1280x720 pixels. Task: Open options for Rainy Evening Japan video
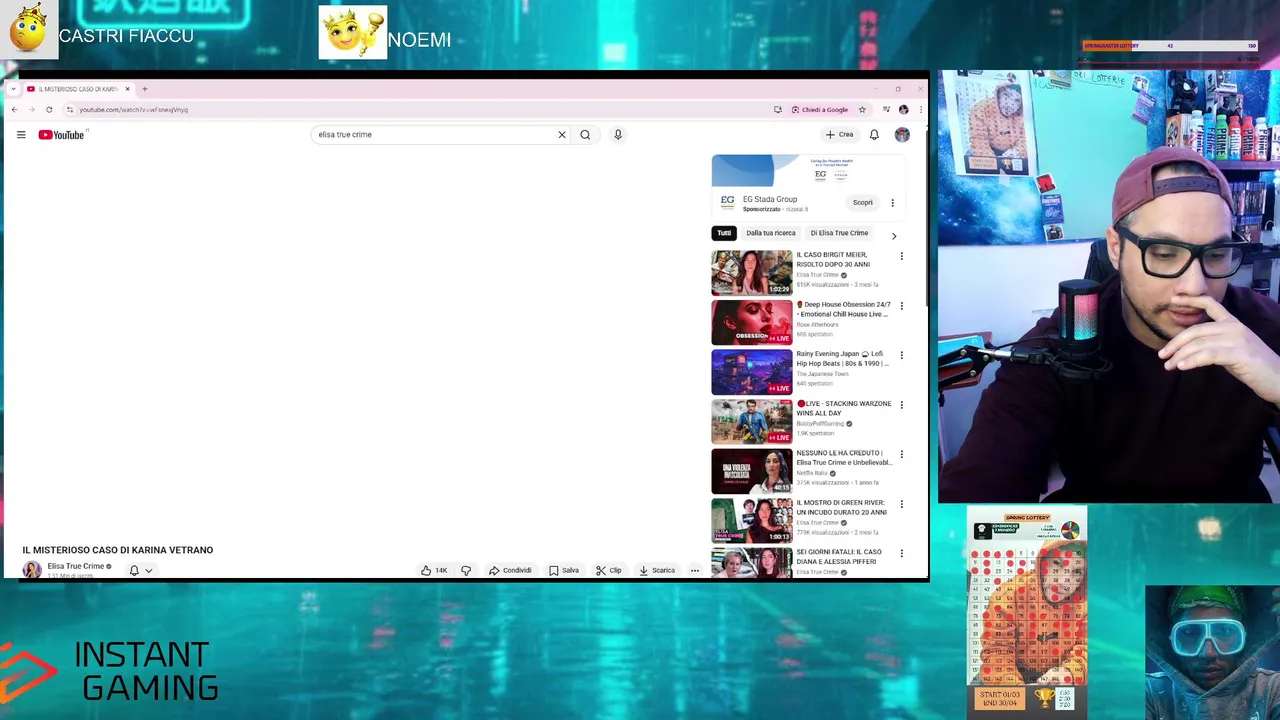901,355
